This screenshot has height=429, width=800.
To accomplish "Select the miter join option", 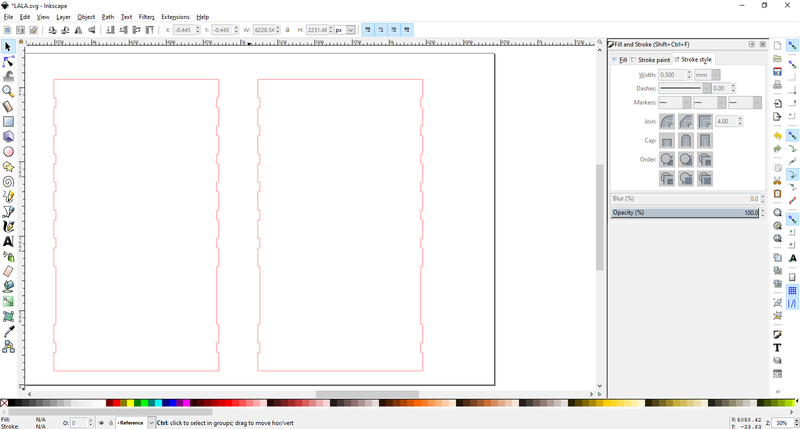I will [x=705, y=121].
